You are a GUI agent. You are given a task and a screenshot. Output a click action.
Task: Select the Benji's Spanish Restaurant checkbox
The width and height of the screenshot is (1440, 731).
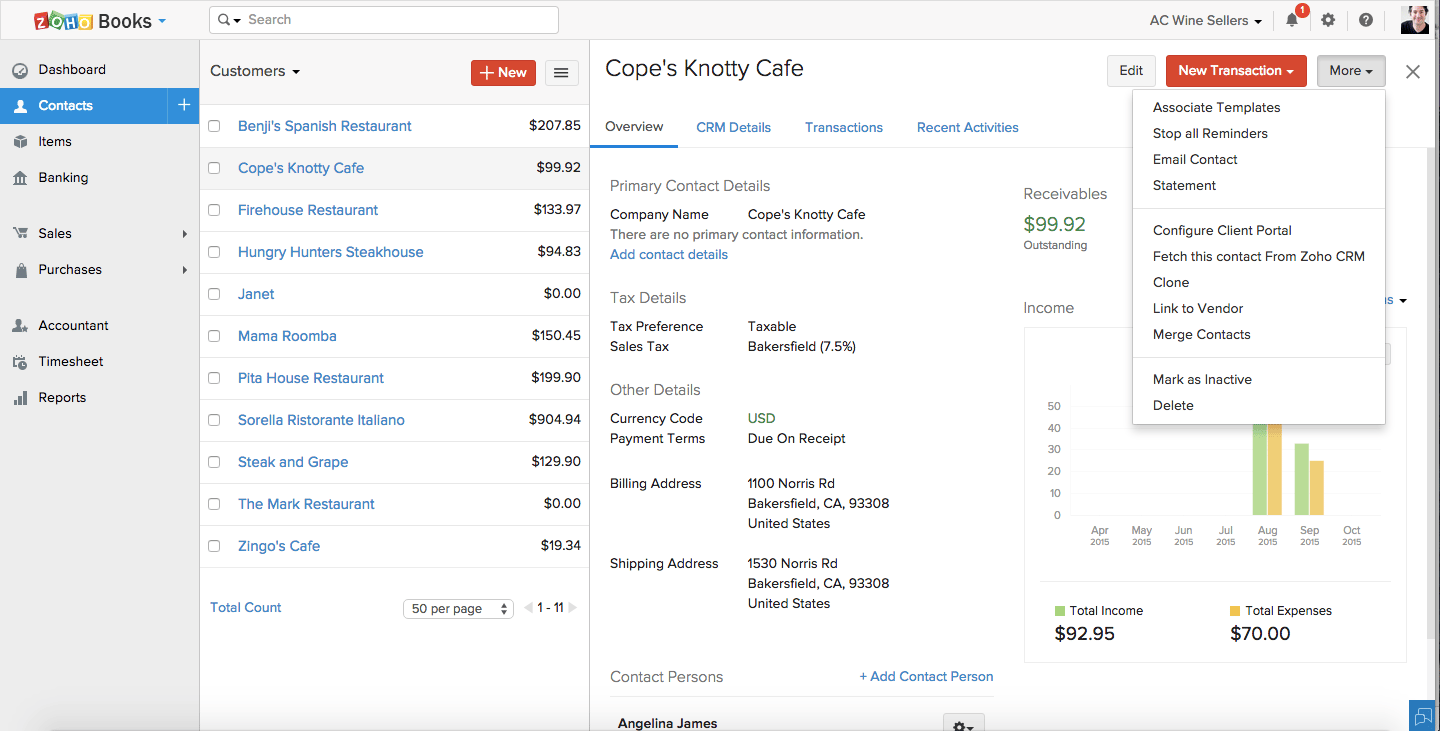[214, 126]
